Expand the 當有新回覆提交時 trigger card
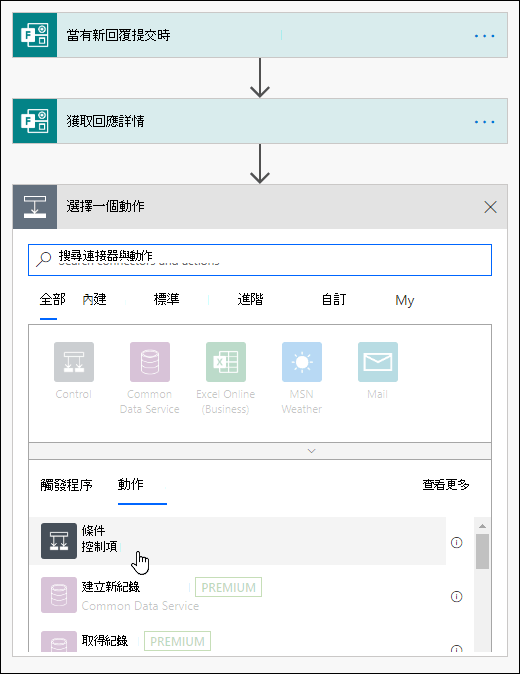520x674 pixels. [x=260, y=35]
